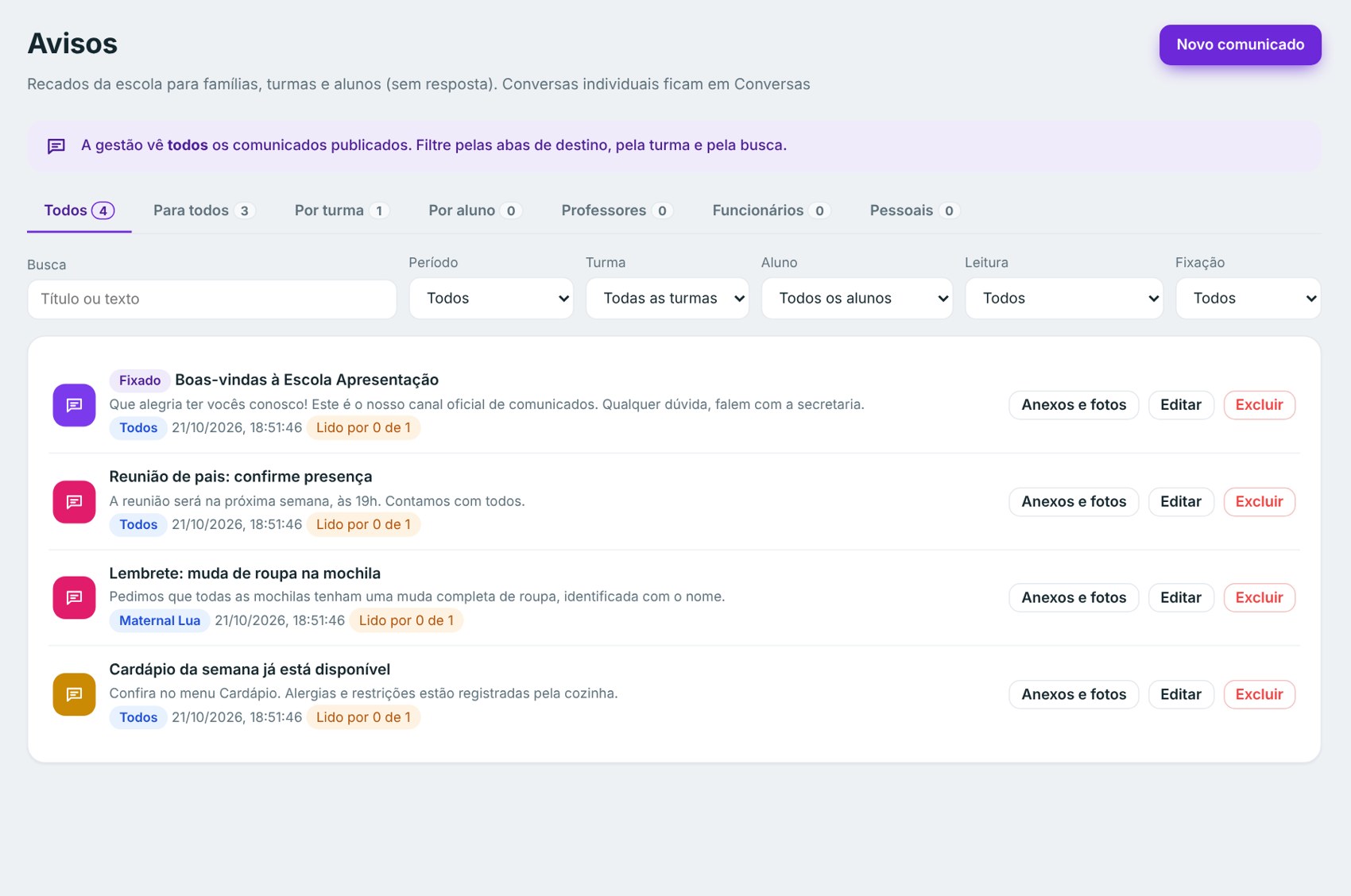This screenshot has width=1351, height=896.
Task: Expand the Fixação filter dropdown
Action: (x=1248, y=299)
